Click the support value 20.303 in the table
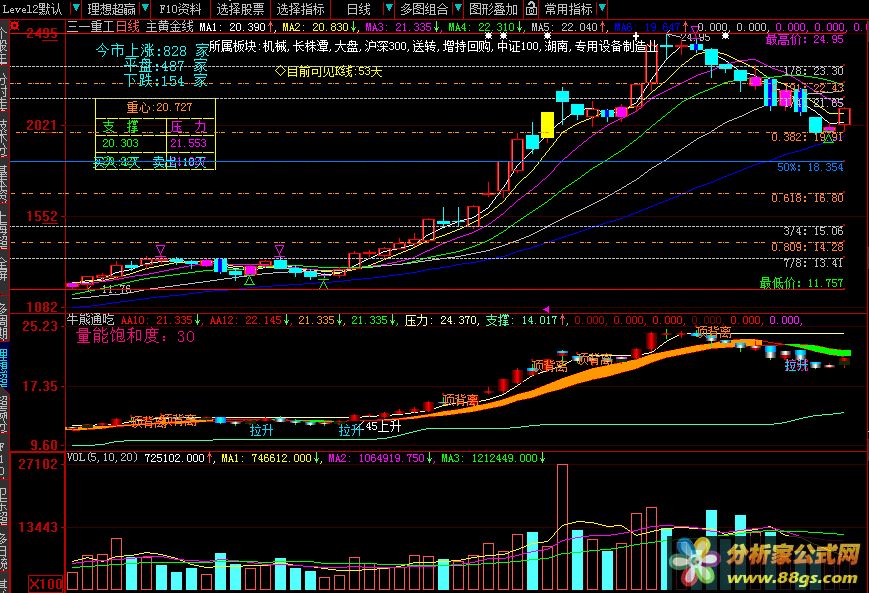This screenshot has height=593, width=869. click(x=120, y=143)
